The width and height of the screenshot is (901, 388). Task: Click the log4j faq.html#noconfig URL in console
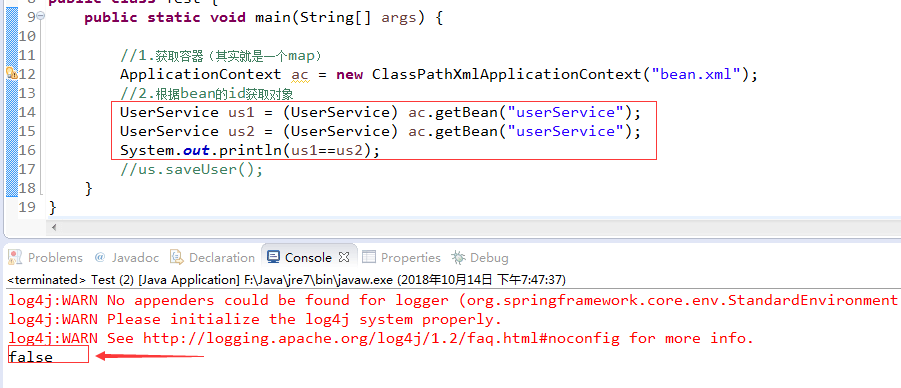(381, 338)
